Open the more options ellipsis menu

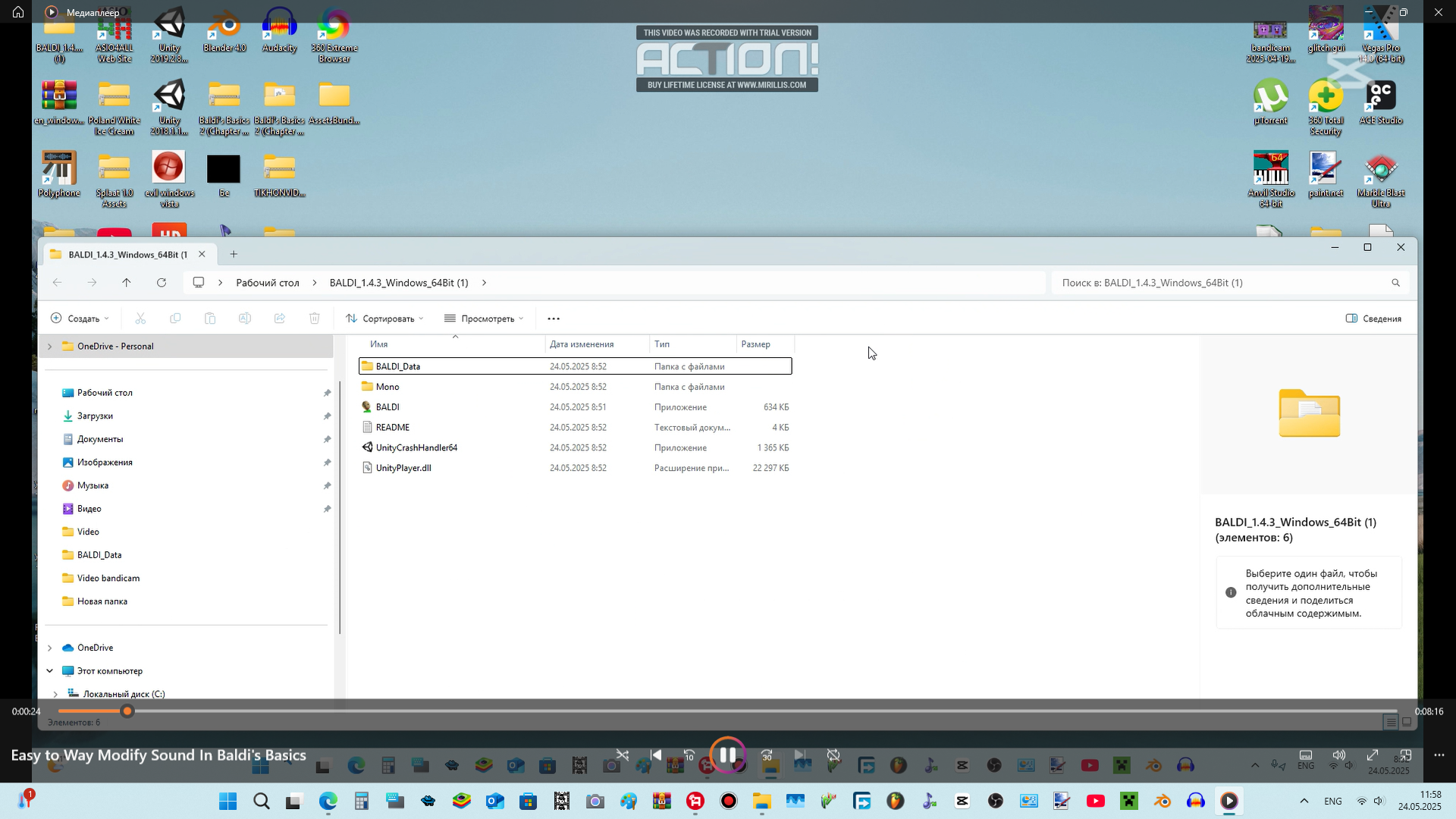tap(1439, 755)
